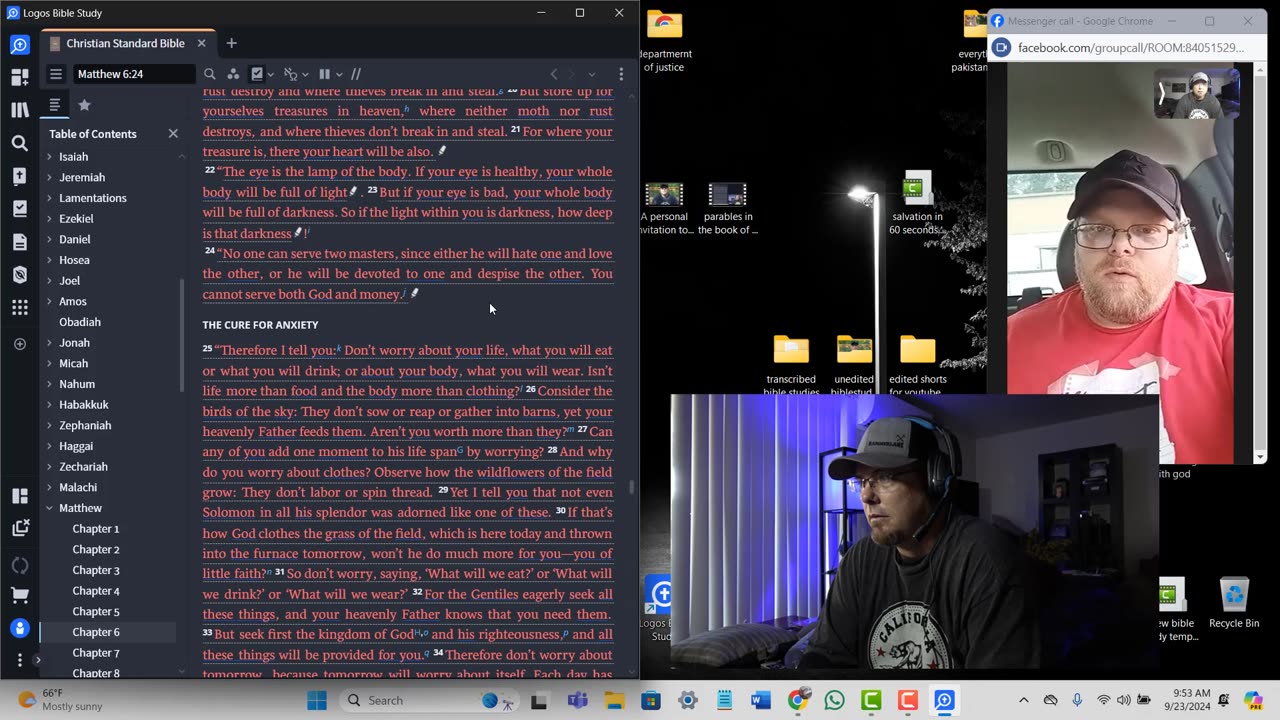Expand the Isaiah book in contents
Image resolution: width=1280 pixels, height=720 pixels.
point(49,157)
